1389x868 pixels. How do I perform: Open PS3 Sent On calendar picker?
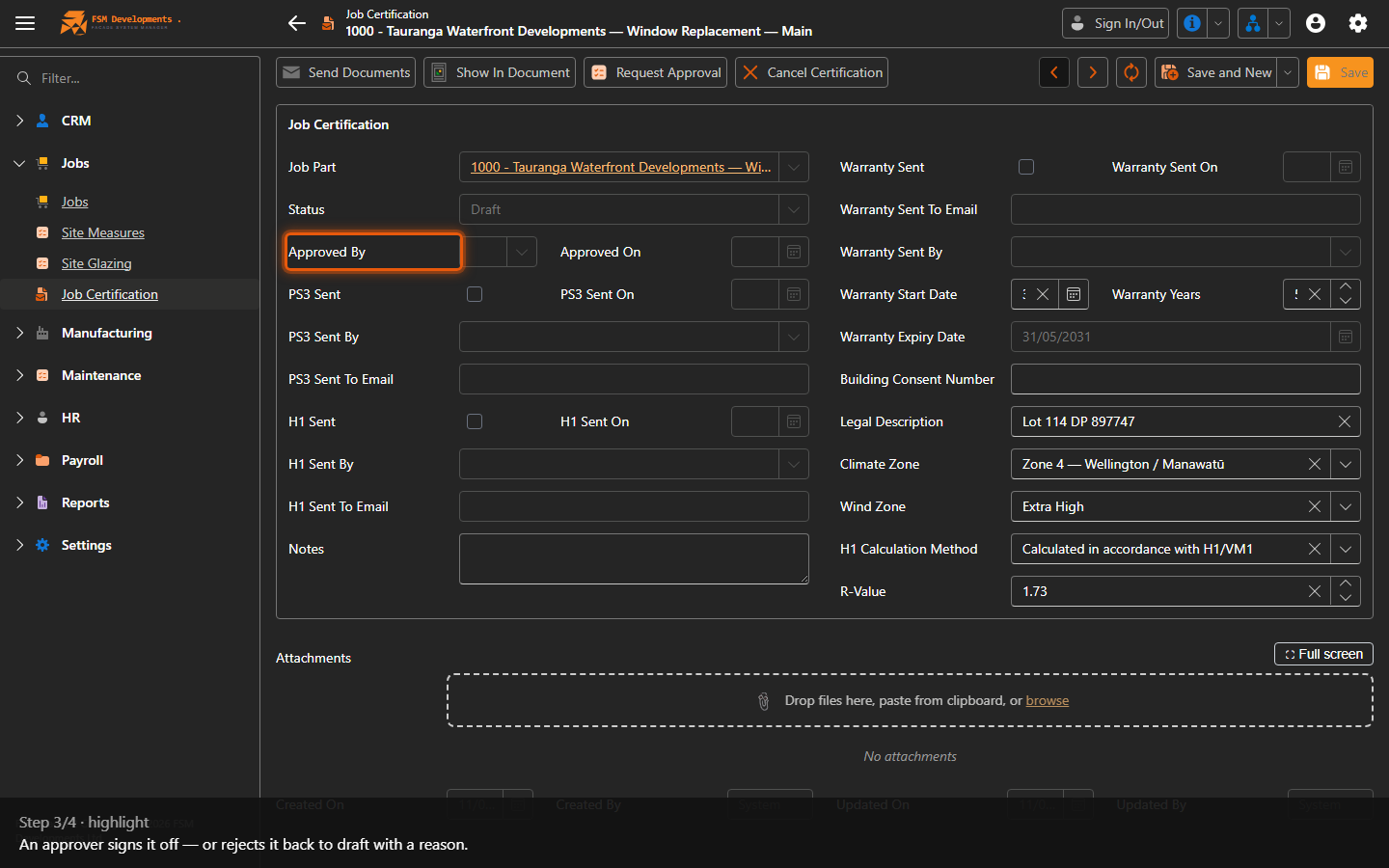[794, 294]
